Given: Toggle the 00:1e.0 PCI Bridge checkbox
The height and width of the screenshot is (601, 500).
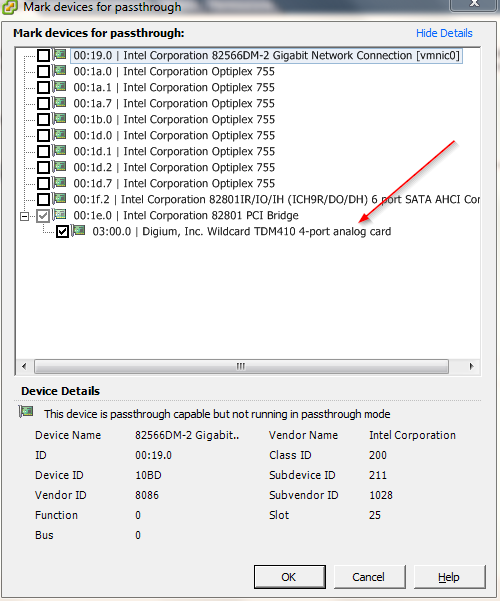Looking at the screenshot, I should pos(43,216).
